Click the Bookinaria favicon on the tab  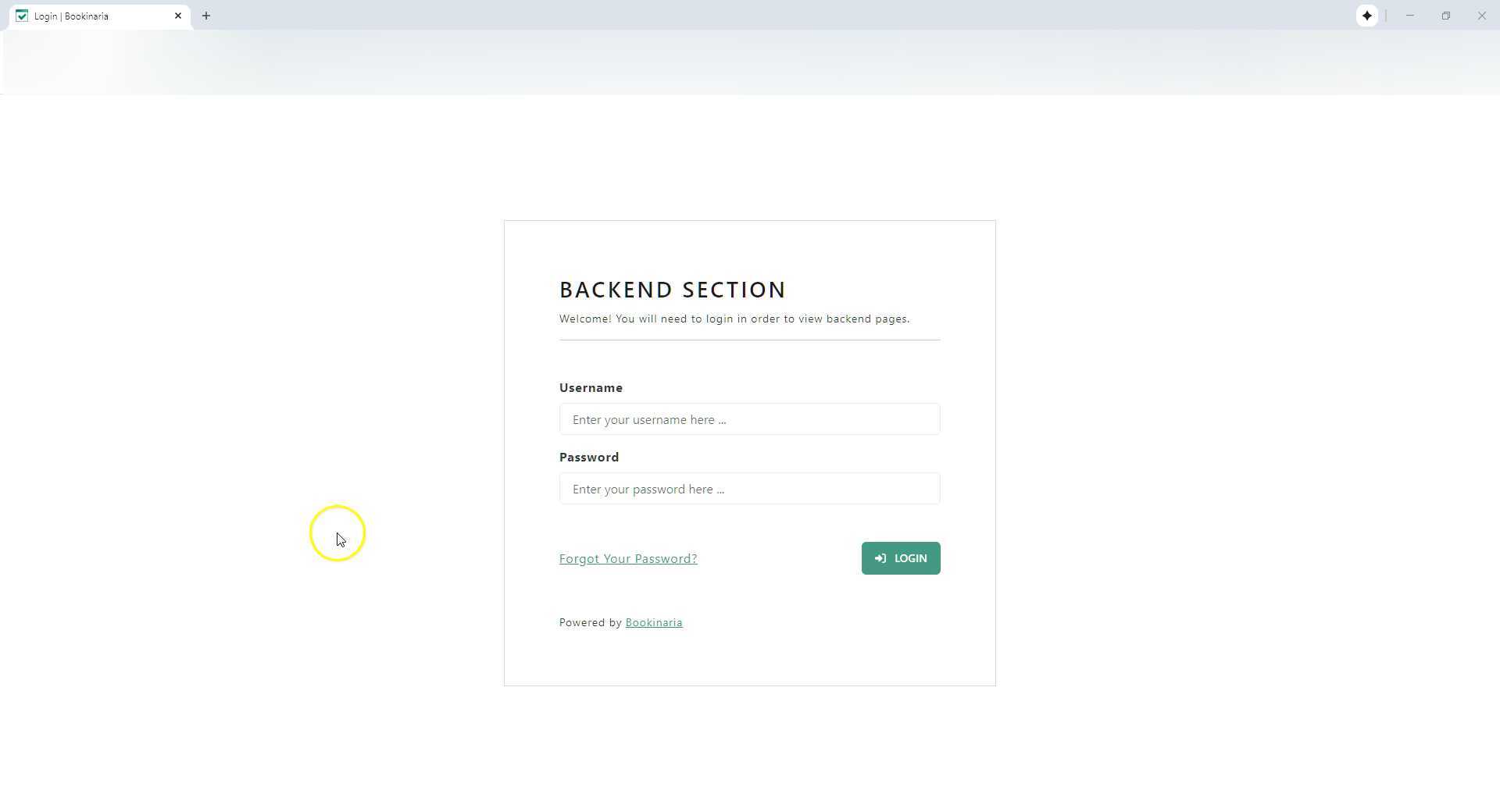tap(21, 16)
